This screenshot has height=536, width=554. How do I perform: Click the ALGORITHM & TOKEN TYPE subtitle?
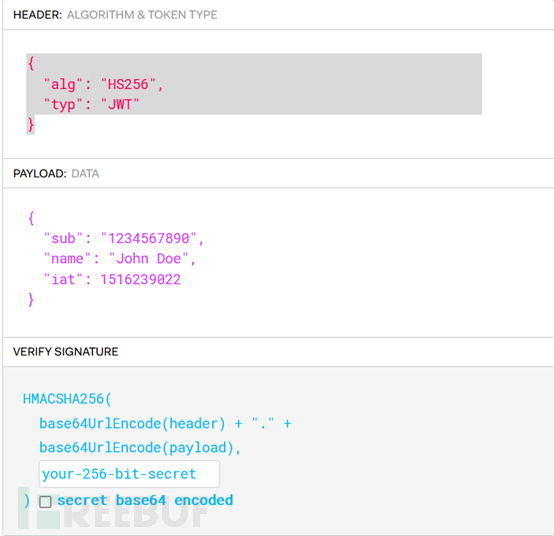[x=142, y=15]
